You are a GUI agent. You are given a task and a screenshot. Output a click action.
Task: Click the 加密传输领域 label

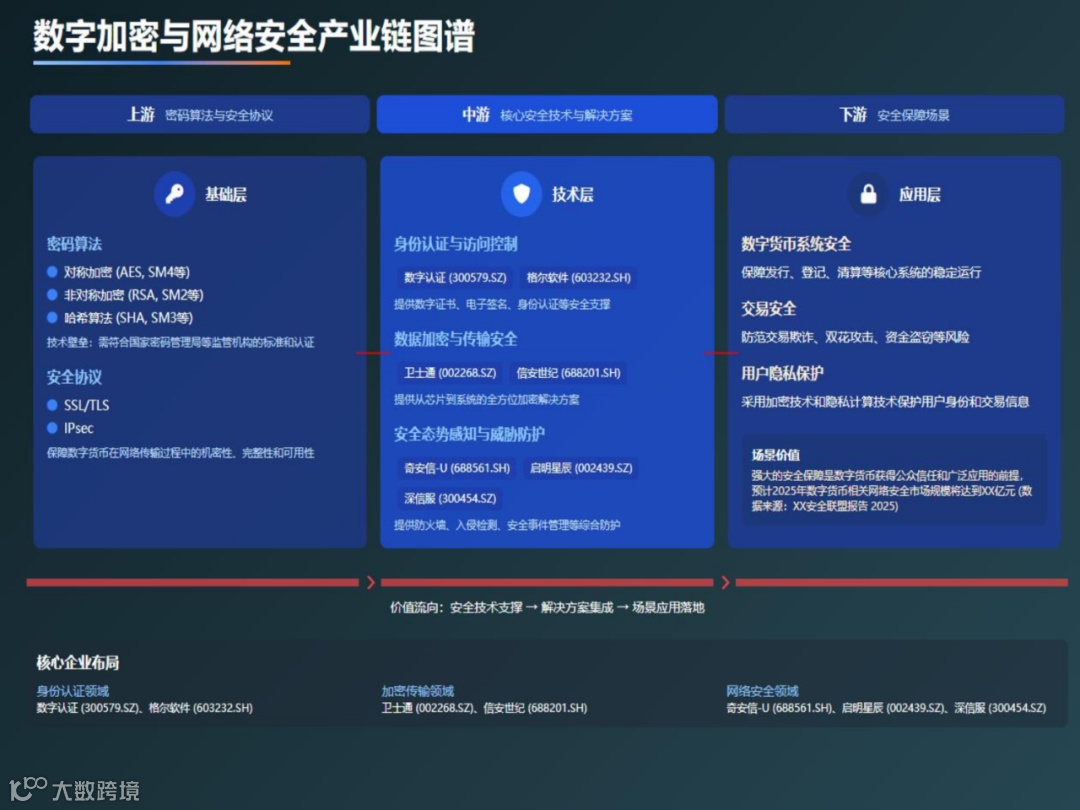pos(418,691)
